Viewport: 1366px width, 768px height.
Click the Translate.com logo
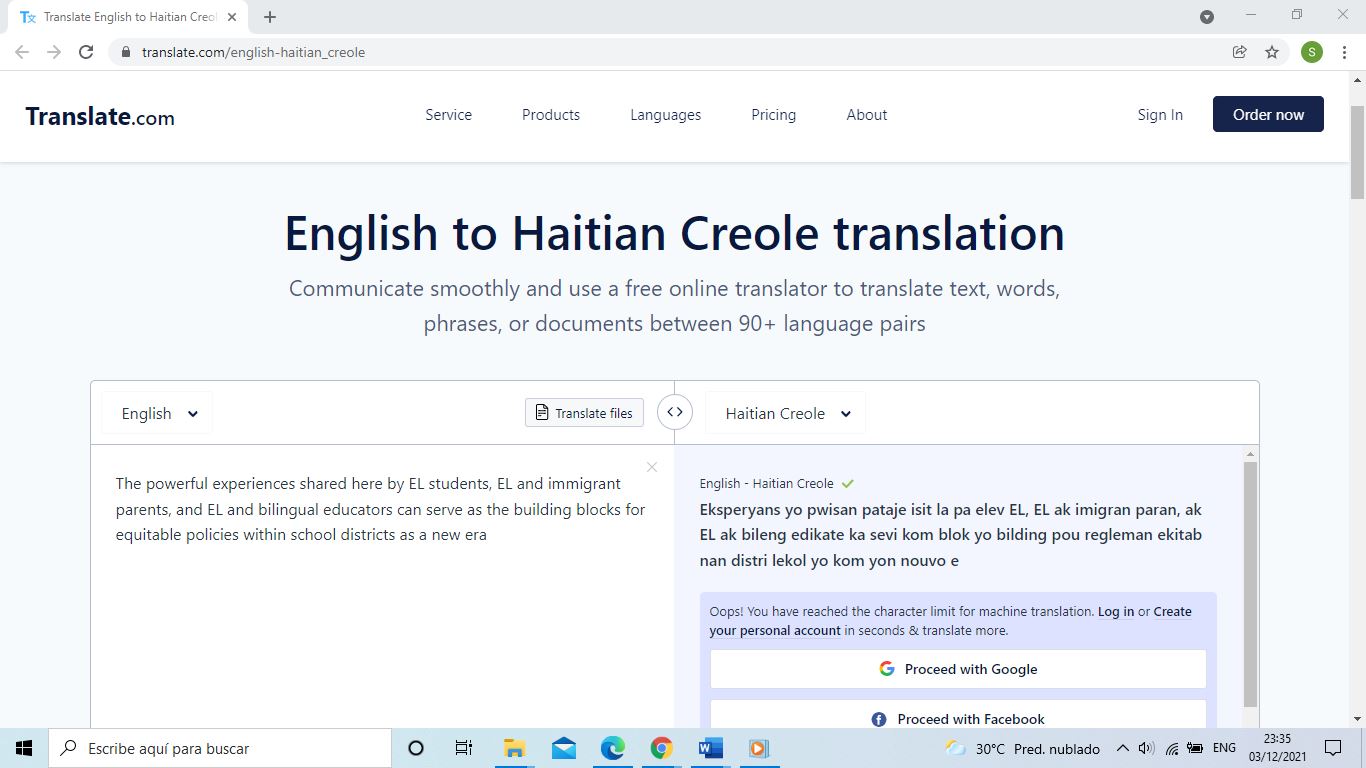100,117
